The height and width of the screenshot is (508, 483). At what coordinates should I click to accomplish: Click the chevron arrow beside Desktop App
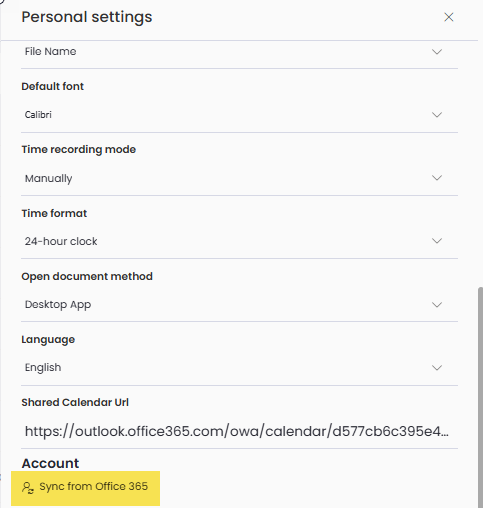[437, 304]
